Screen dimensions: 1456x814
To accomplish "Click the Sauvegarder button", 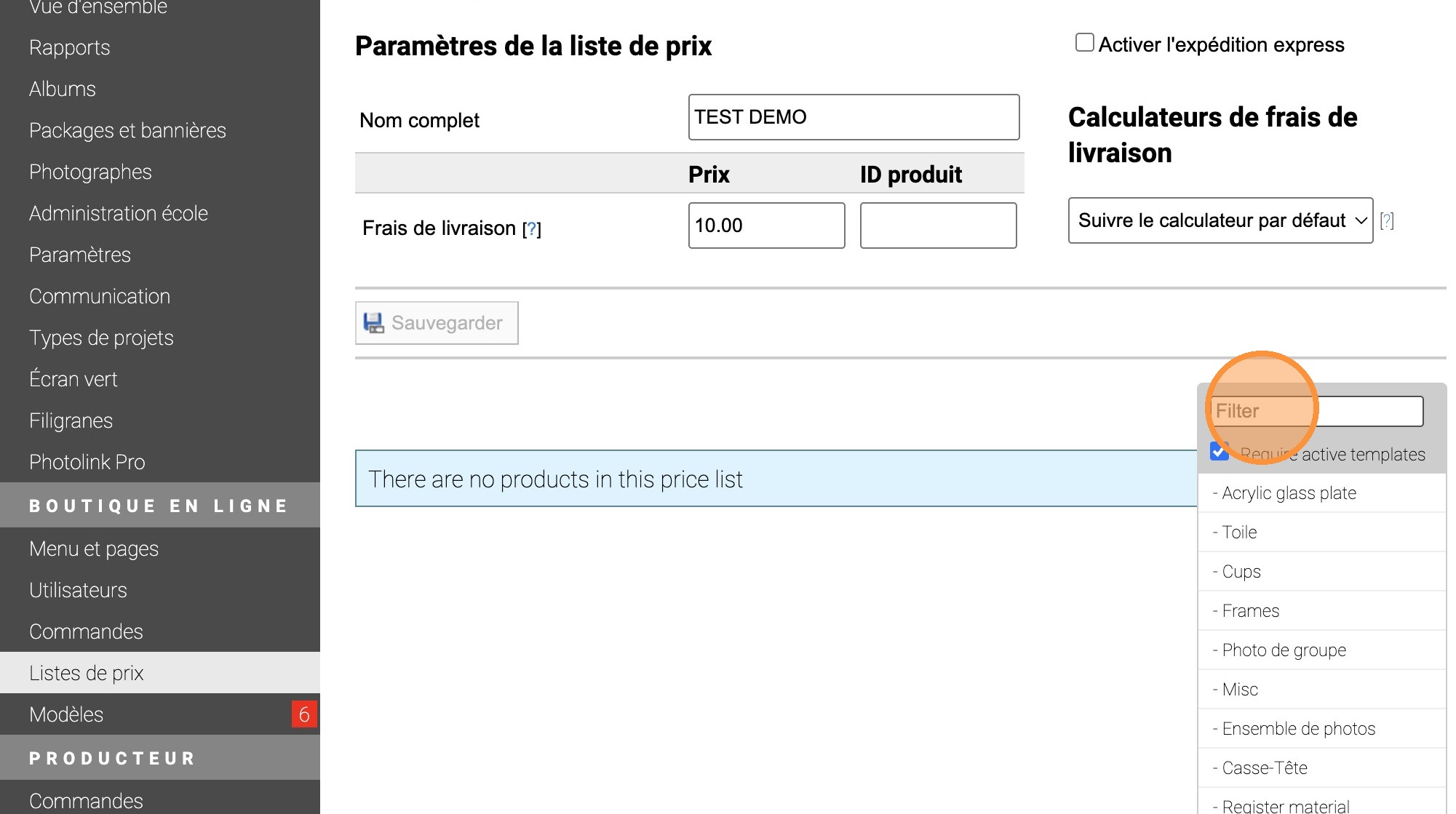I will point(437,323).
